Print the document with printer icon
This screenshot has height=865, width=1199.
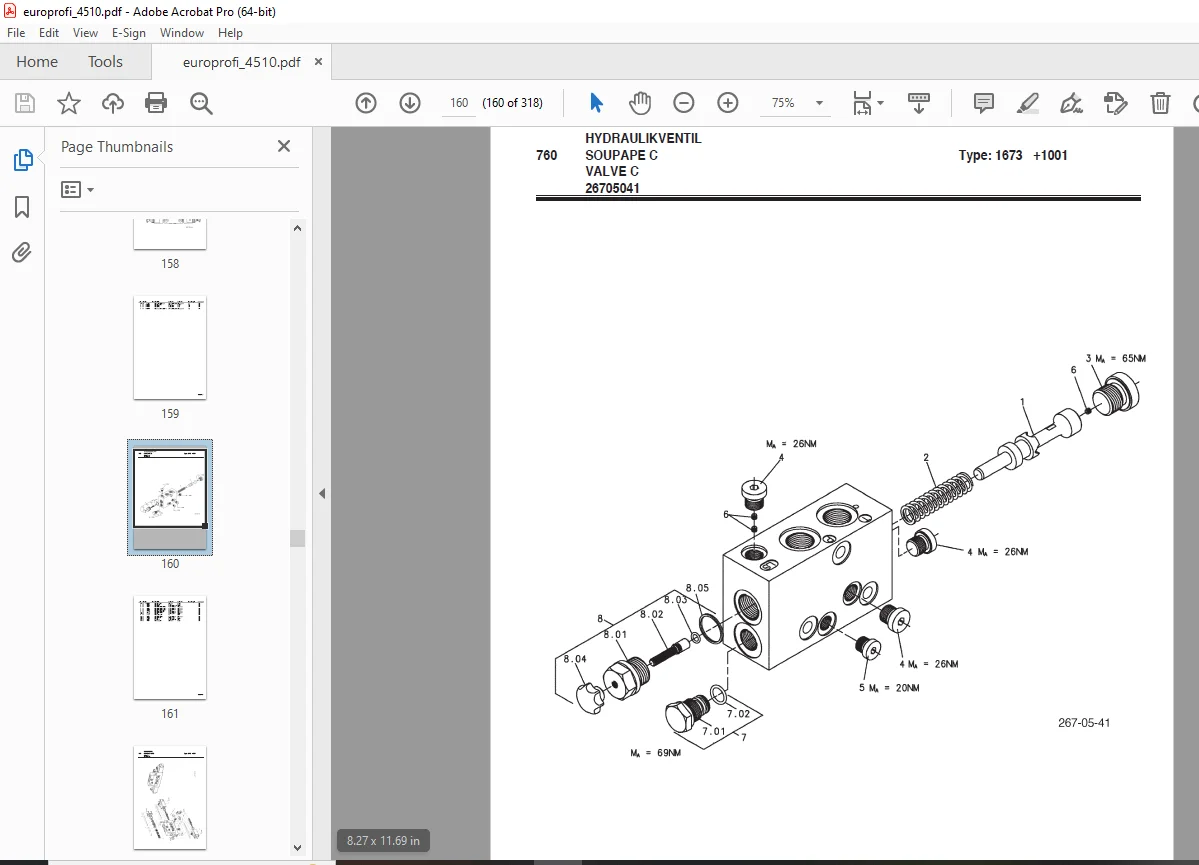[156, 103]
